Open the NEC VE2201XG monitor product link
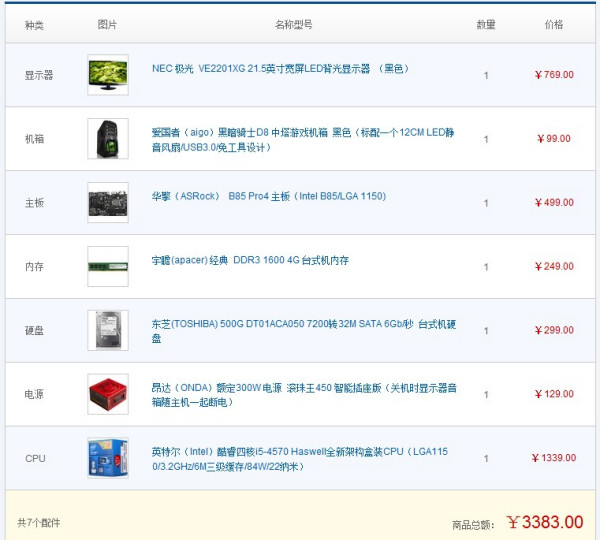 pos(280,69)
